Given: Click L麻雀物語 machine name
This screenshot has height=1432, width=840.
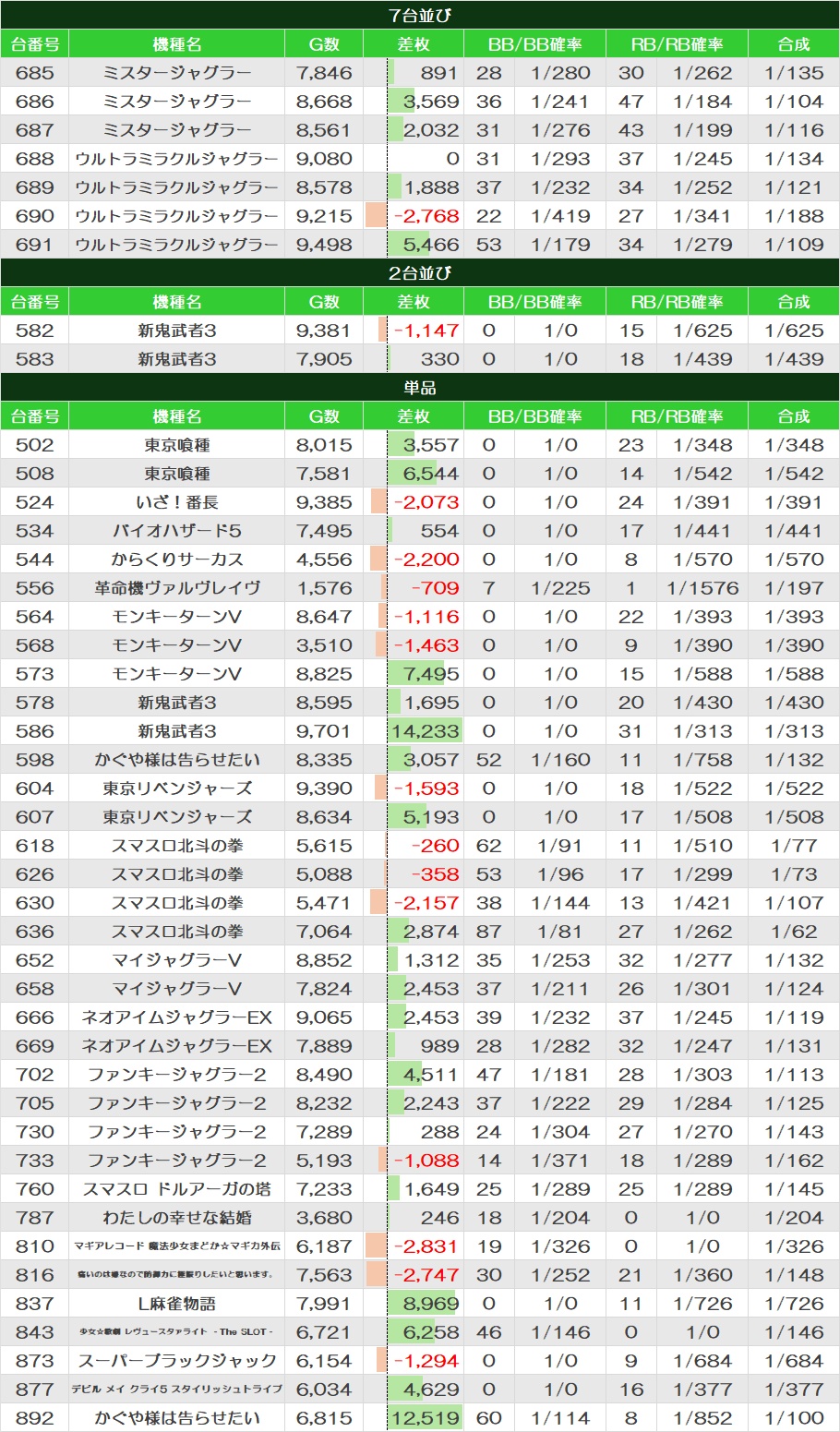Looking at the screenshot, I should tap(176, 1304).
